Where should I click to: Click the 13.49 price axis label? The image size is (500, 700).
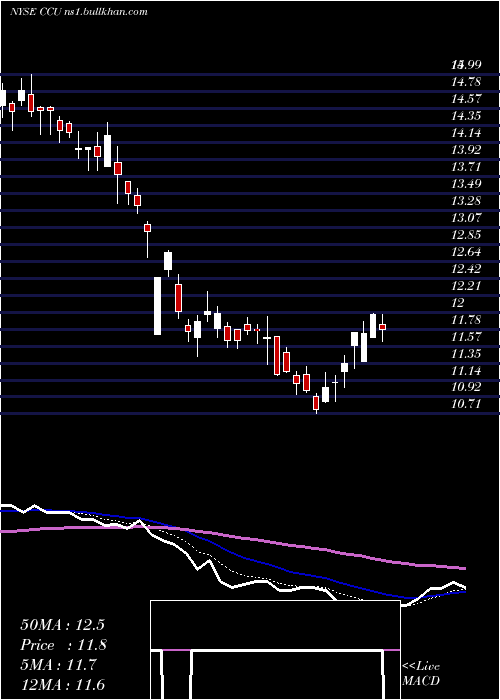(x=466, y=183)
